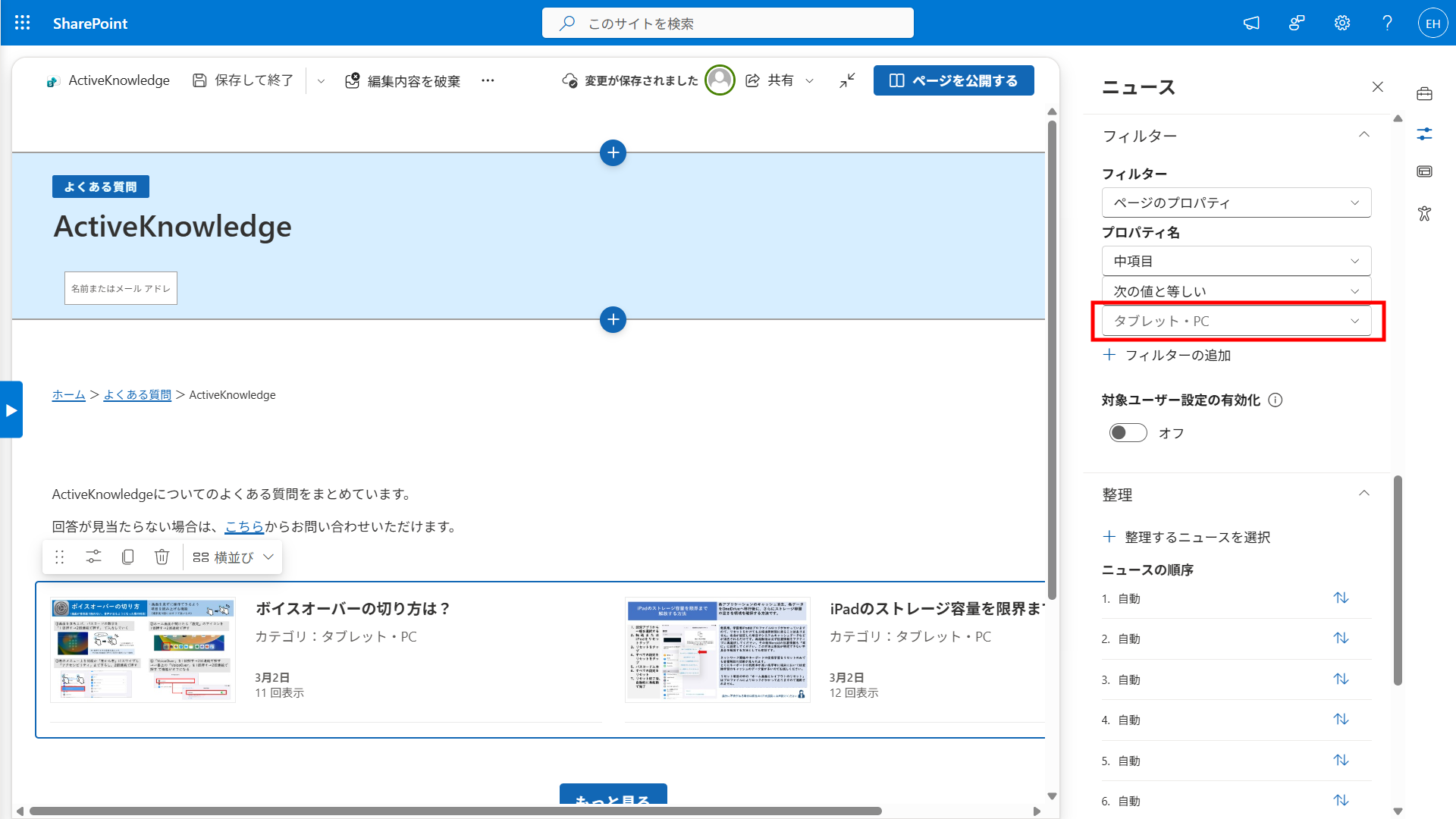Collapse the editing view with shrink arrows icon
The height and width of the screenshot is (819, 1456).
(847, 80)
